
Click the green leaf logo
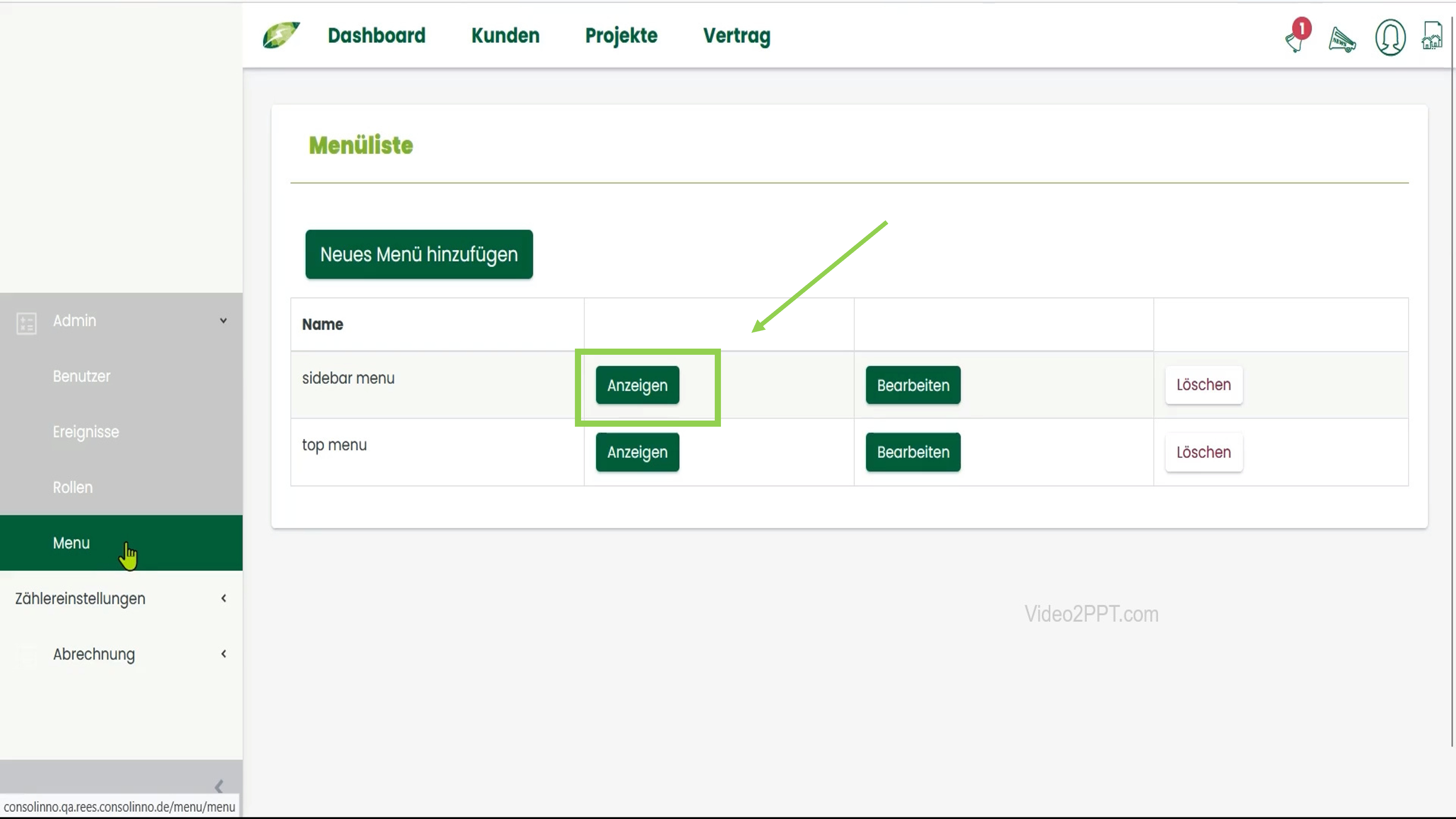[x=281, y=35]
